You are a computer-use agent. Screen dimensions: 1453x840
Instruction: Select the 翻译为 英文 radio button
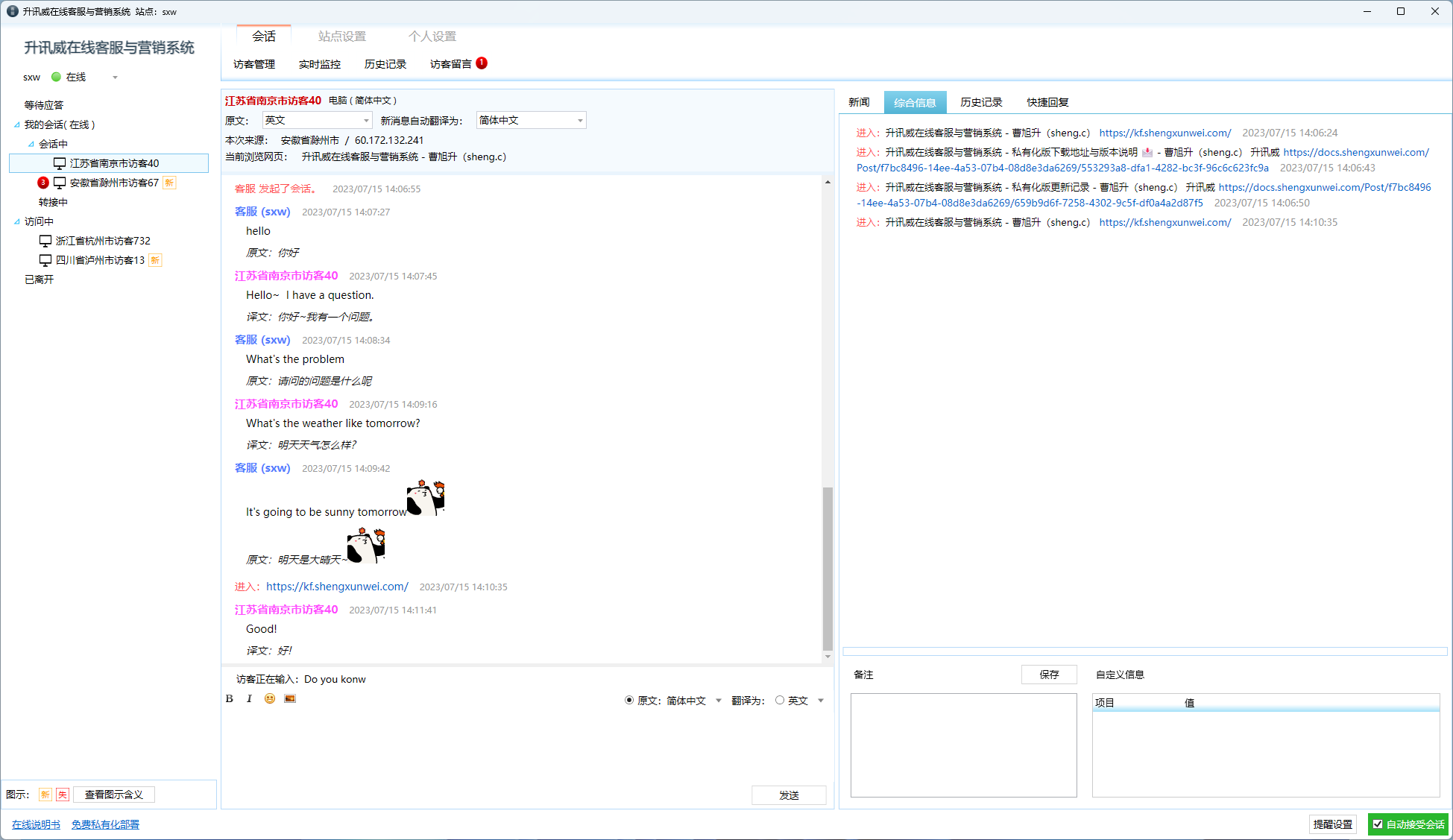[x=780, y=700]
